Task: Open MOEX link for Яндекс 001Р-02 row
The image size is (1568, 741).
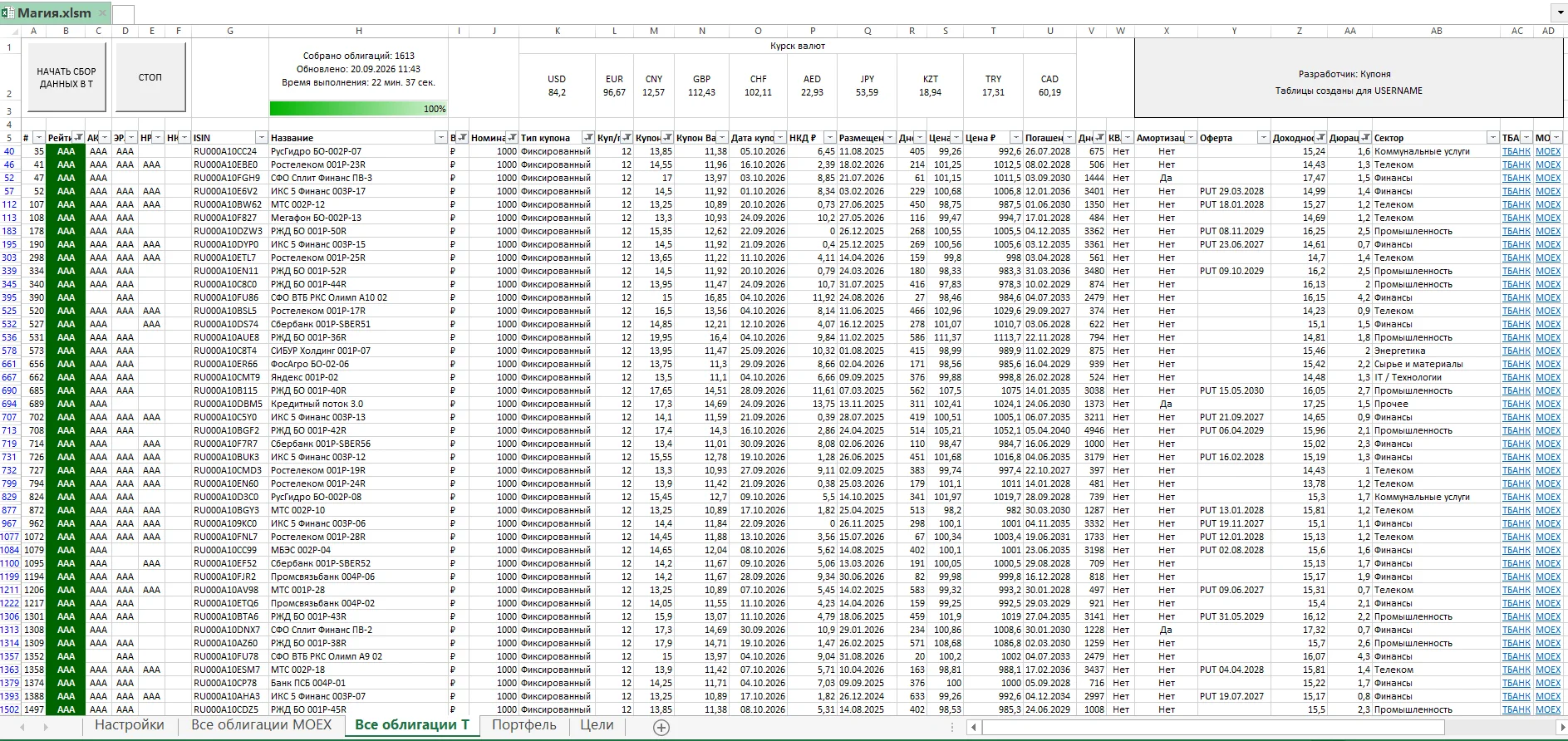Action: (1547, 377)
